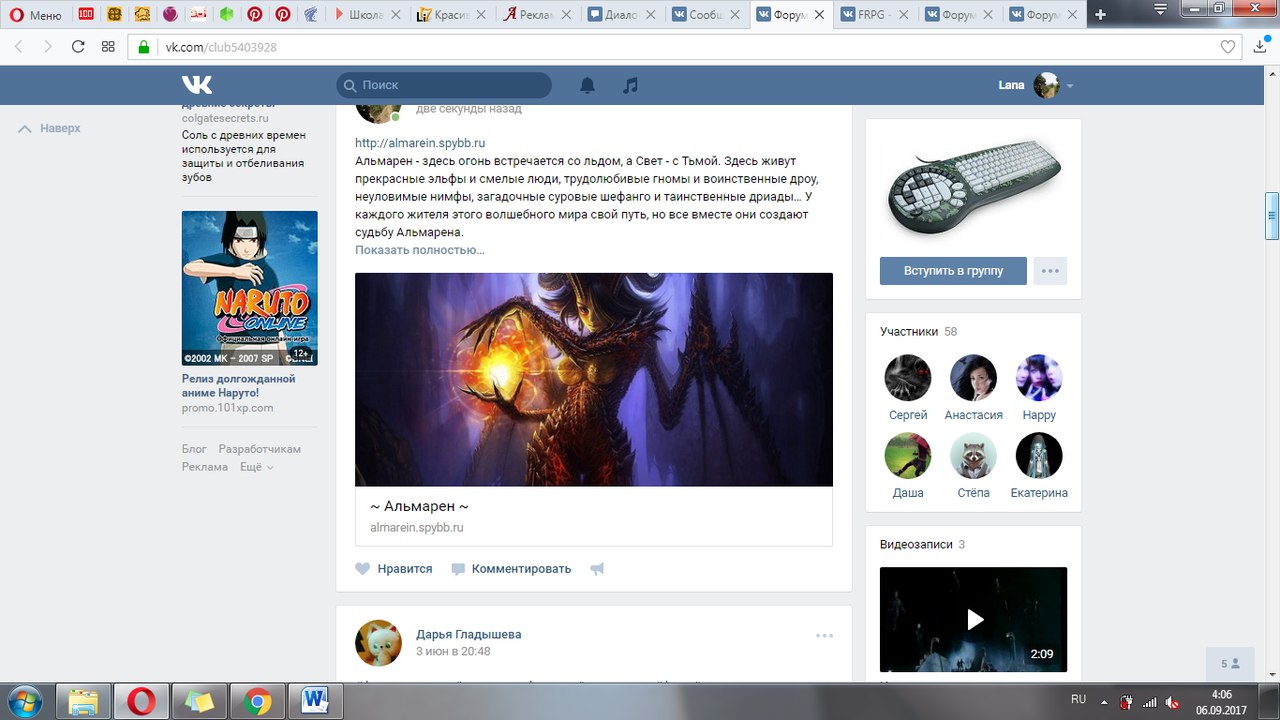
Task: Open the music note player icon
Action: point(630,86)
